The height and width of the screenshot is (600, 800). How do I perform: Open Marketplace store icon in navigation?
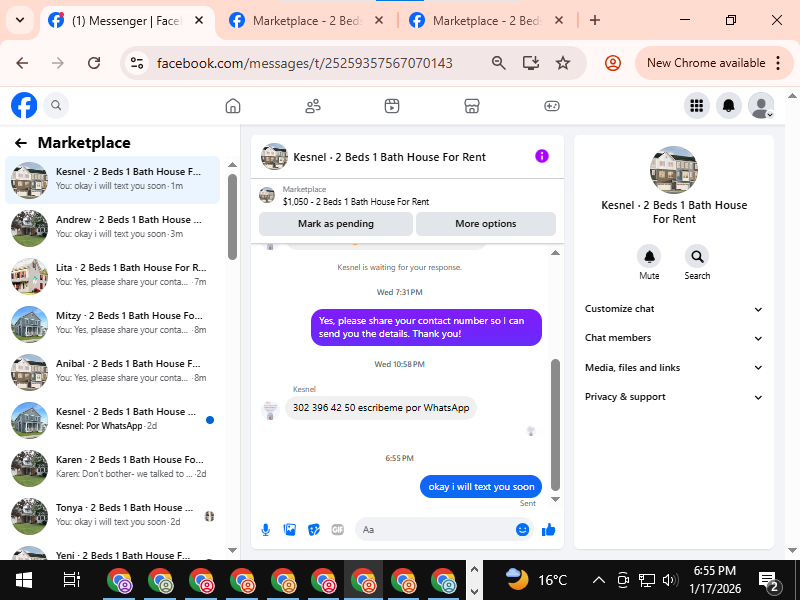coord(472,106)
